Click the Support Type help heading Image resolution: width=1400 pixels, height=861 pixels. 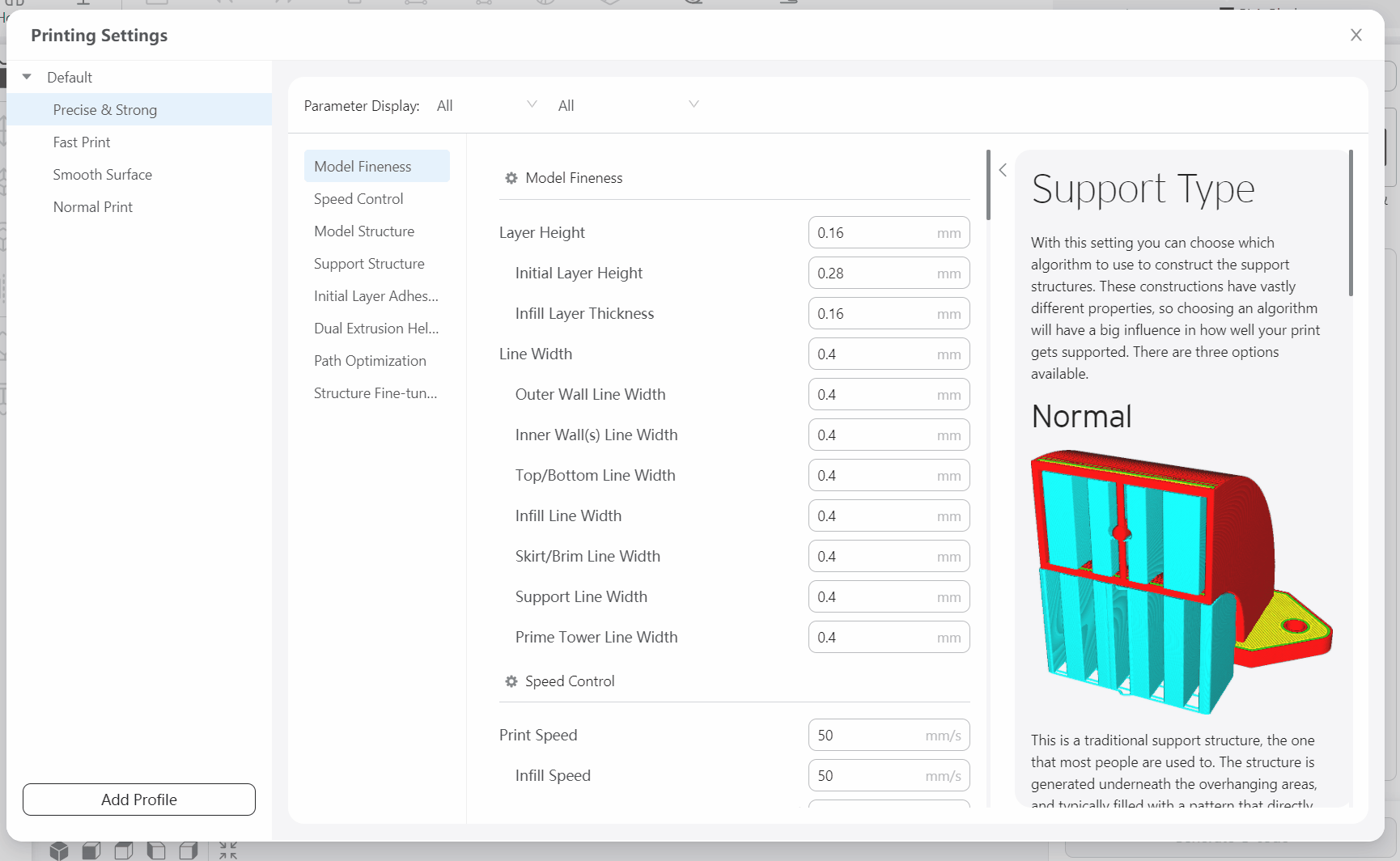click(x=1143, y=190)
